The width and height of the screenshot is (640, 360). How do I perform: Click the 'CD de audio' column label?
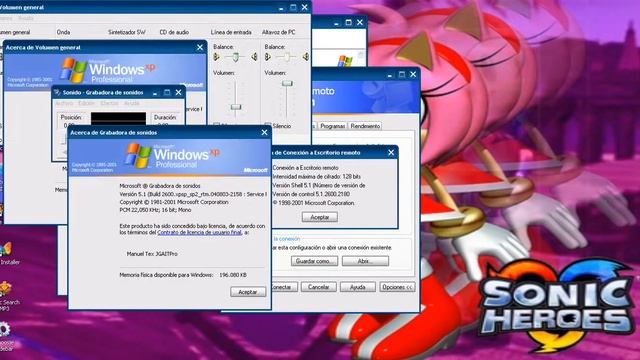[174, 32]
